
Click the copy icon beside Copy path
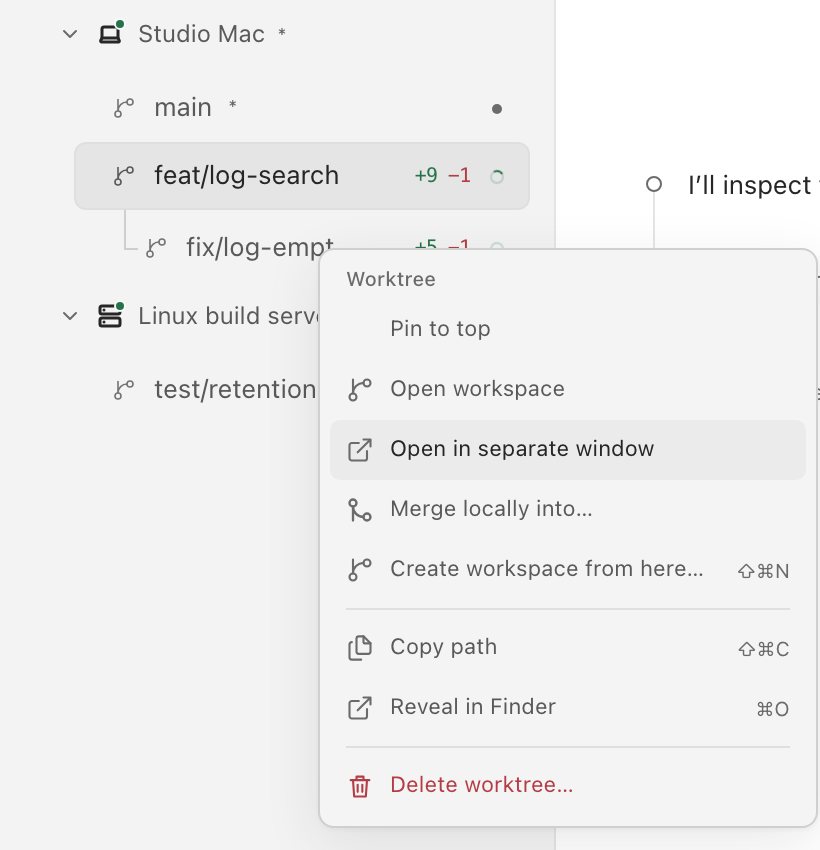click(x=360, y=648)
